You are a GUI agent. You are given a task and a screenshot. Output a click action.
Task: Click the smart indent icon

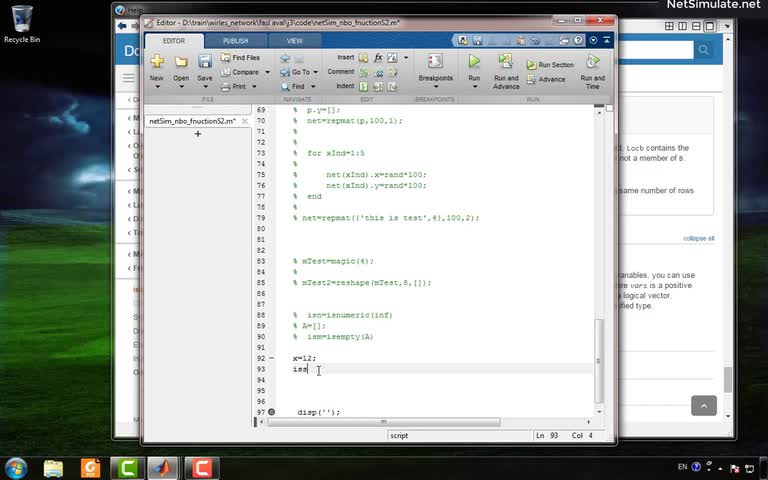[x=363, y=87]
